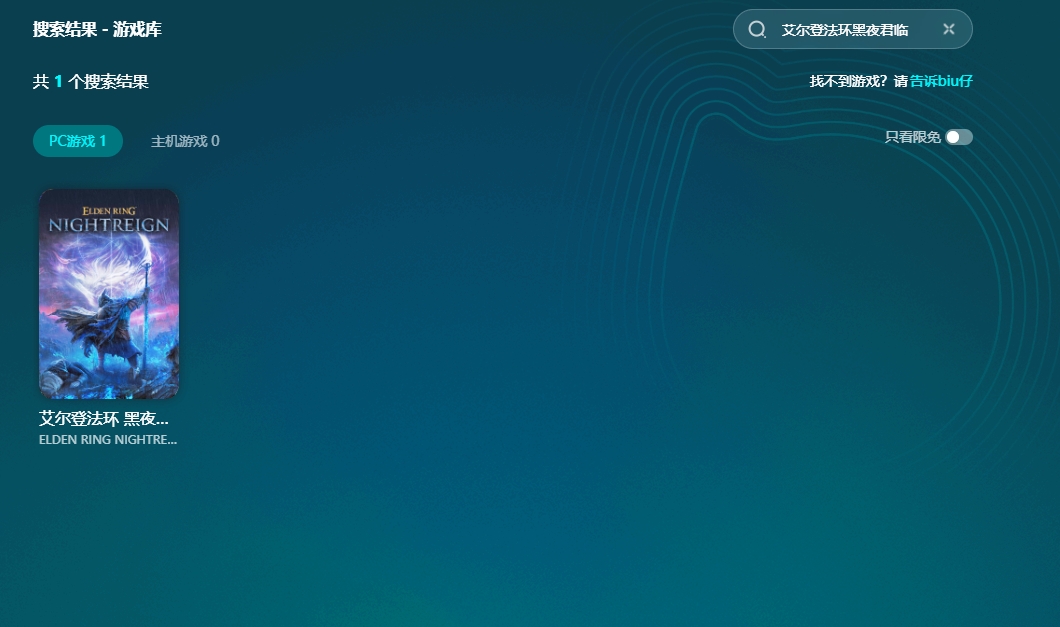
Task: Click the 只看限免 label text
Action: coord(912,137)
